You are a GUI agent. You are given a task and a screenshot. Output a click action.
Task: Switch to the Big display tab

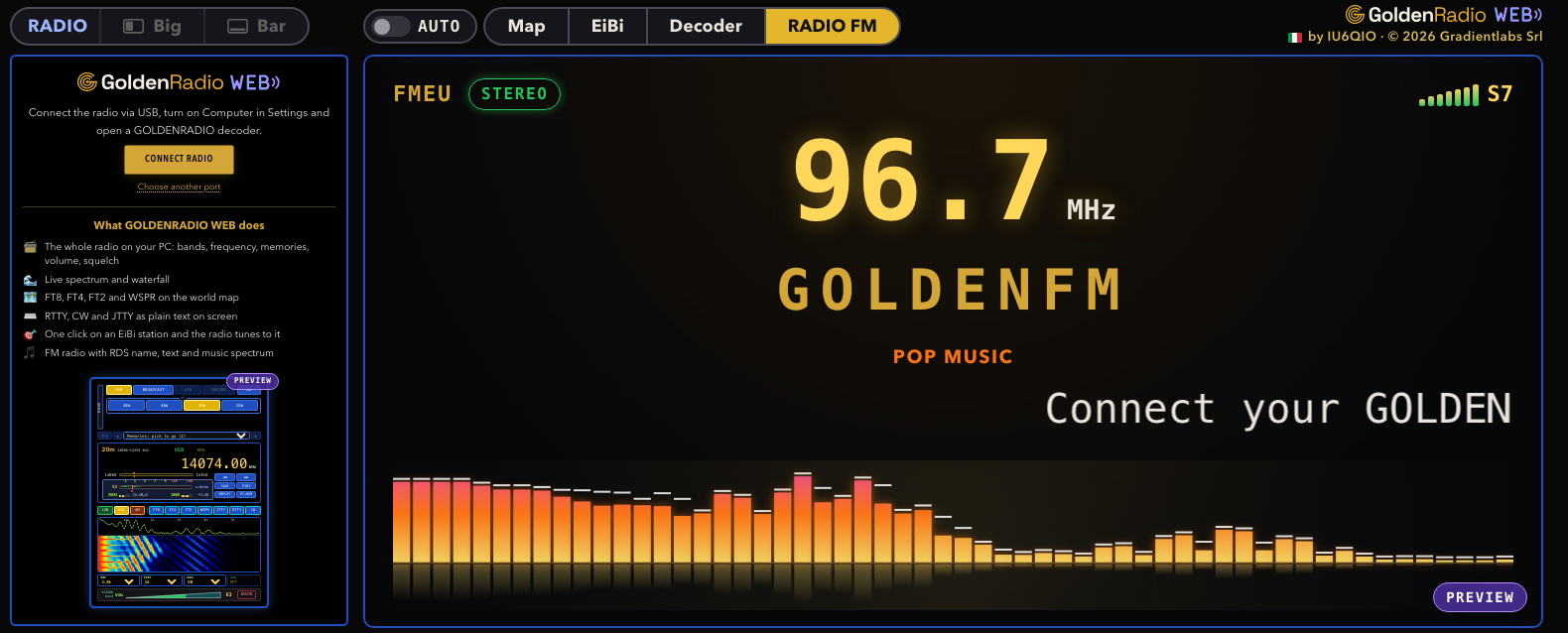(153, 26)
